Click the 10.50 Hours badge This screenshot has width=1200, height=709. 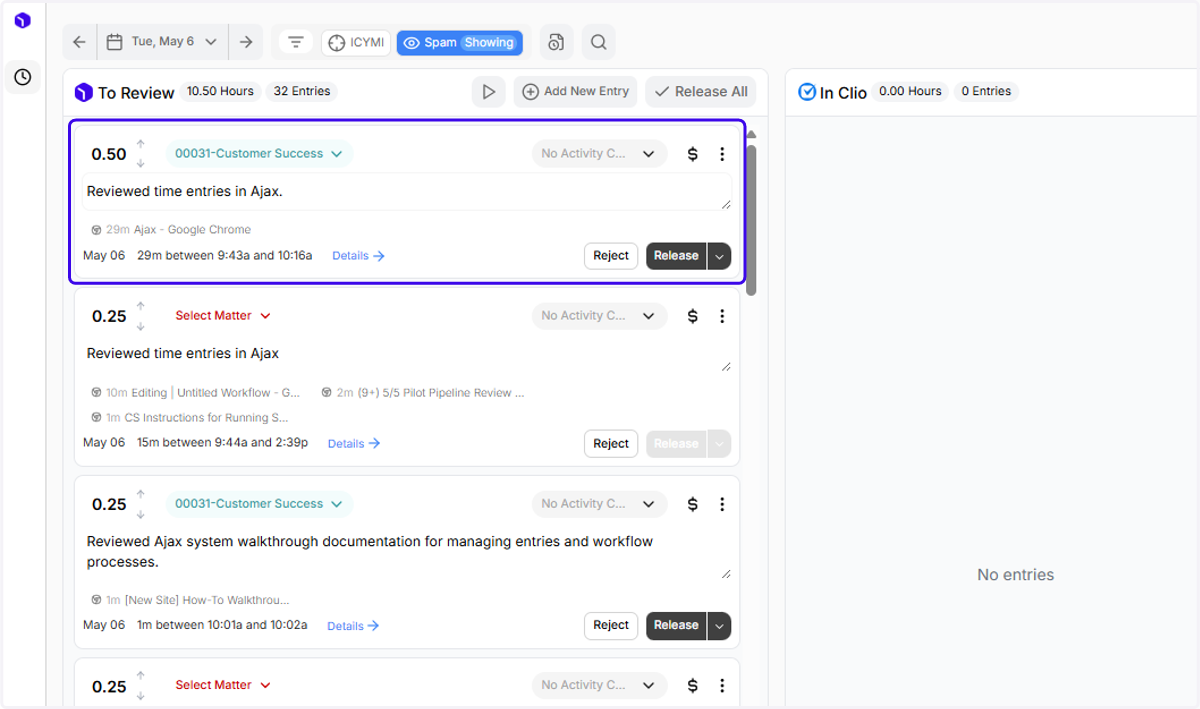[x=220, y=91]
